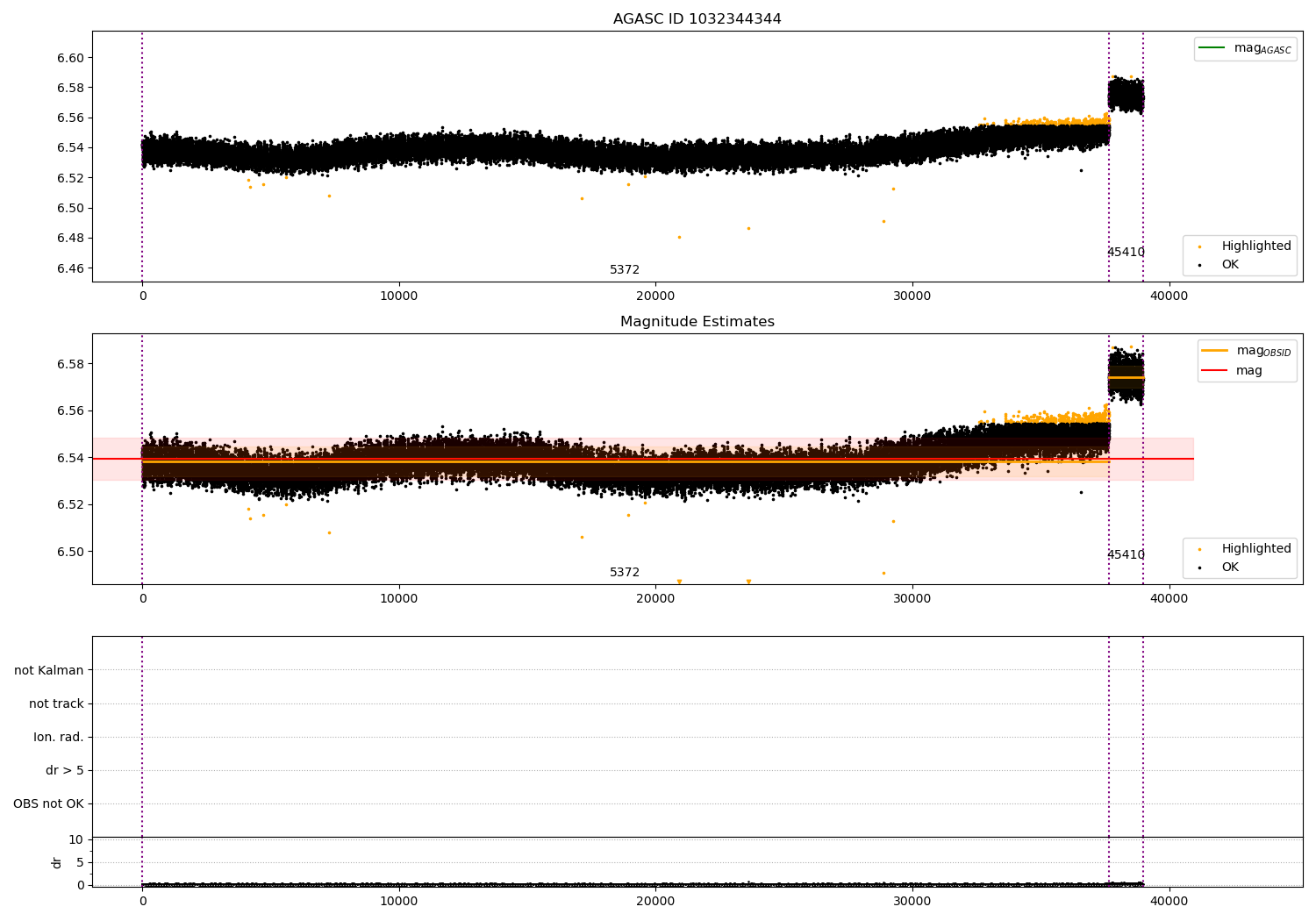1316x921 pixels.
Task: Click the 40000 x-axis tick under Magnitude Estimates plot
Action: tap(1169, 599)
